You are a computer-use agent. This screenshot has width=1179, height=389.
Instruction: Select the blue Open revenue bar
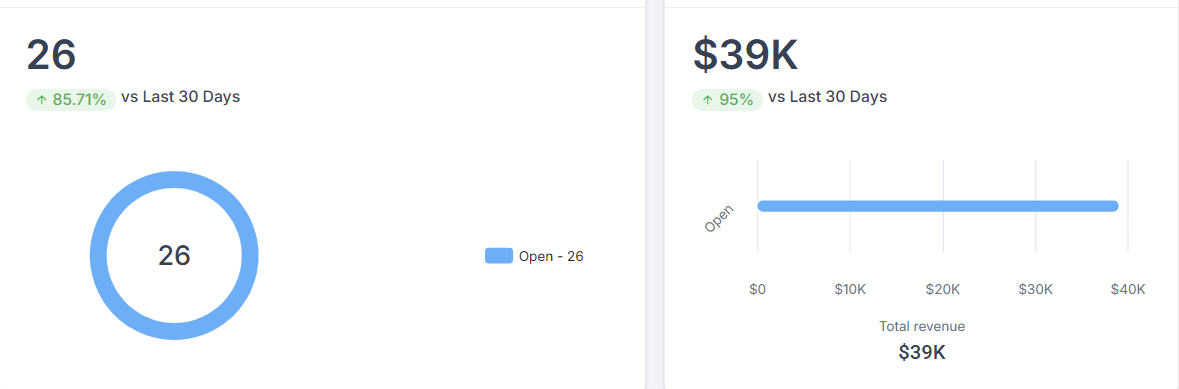[938, 206]
